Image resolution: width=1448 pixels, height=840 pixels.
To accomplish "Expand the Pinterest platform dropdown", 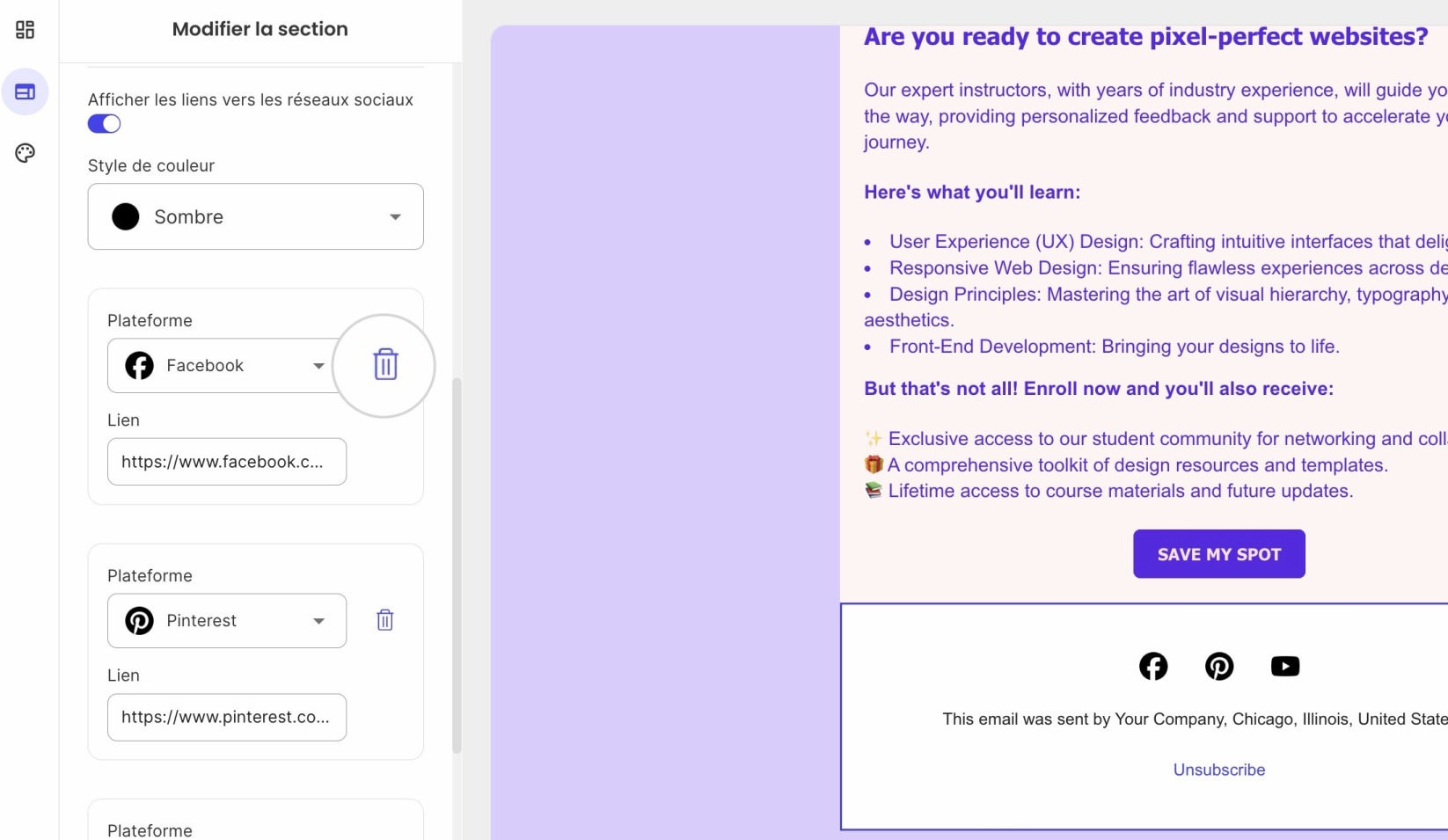I will click(x=227, y=620).
